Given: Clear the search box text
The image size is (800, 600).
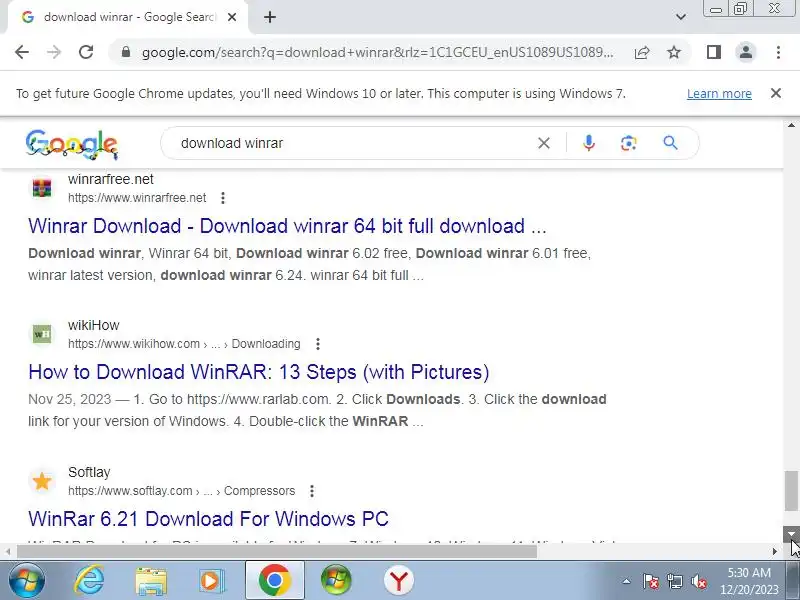Looking at the screenshot, I should click(x=544, y=143).
